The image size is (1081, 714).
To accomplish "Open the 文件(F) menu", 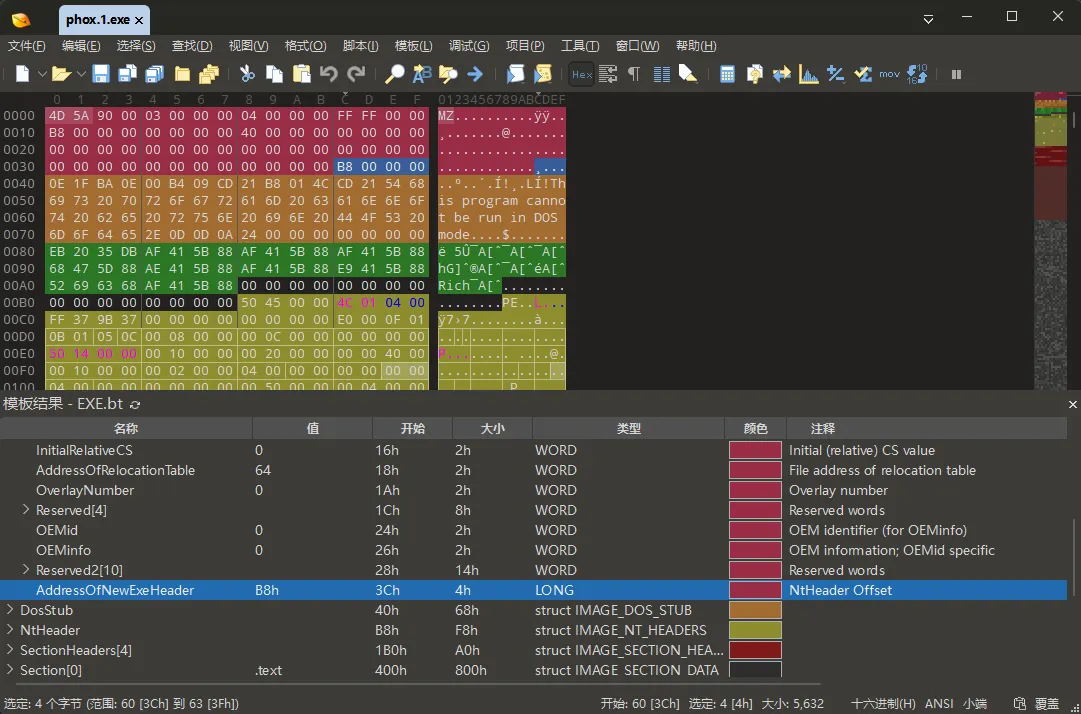I will [26, 46].
